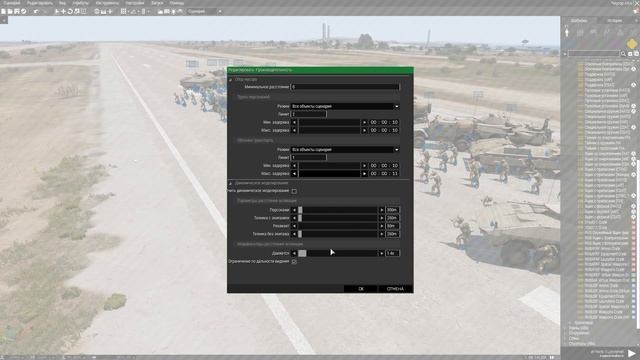This screenshot has width=640, height=360.
Task: Increase second Мин. задержка with right arrow
Action: coord(364,166)
